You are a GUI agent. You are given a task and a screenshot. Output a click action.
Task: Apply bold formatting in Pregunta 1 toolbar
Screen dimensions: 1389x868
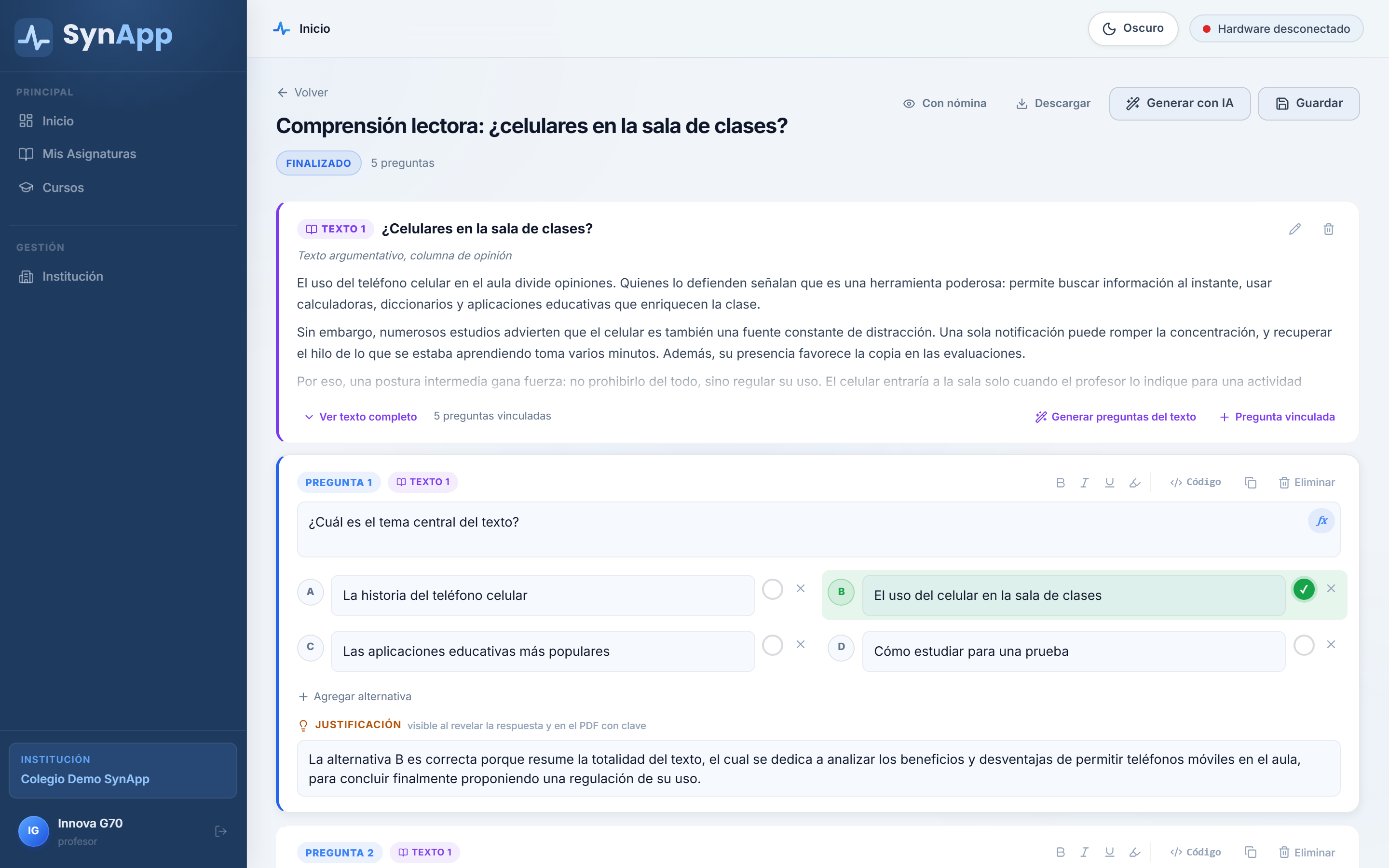(x=1060, y=483)
